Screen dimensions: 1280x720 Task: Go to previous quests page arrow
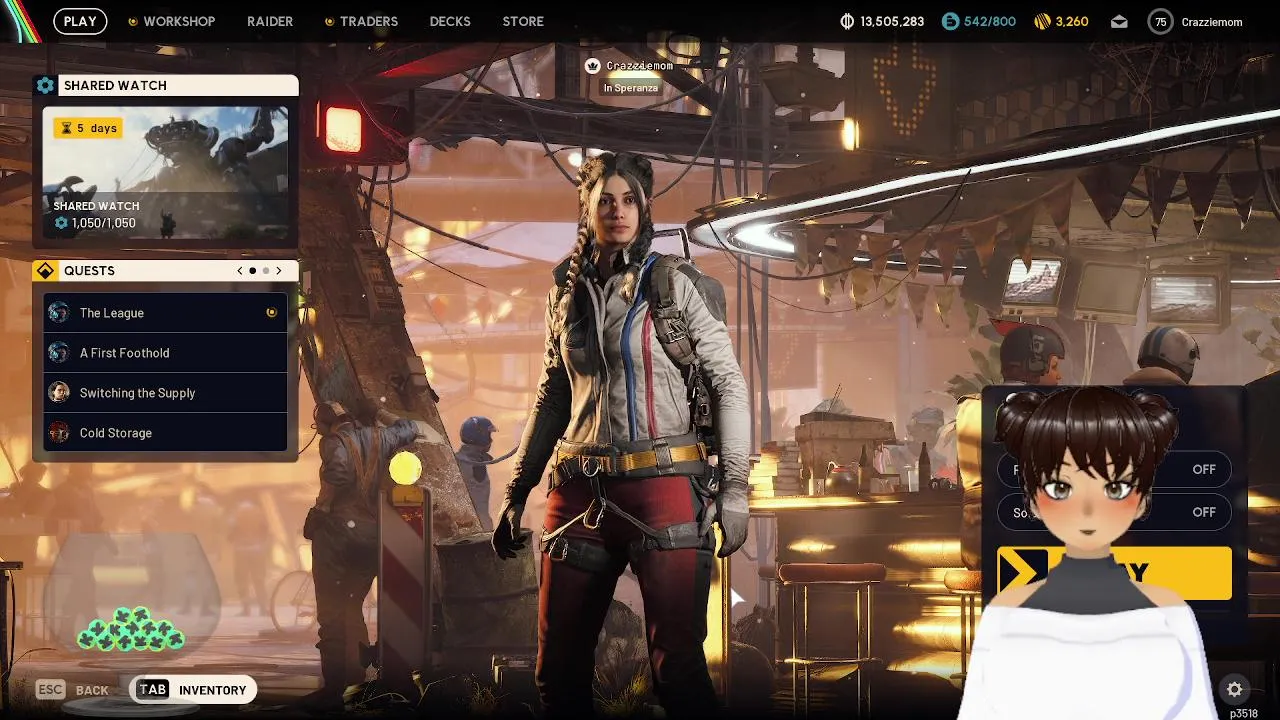[x=240, y=271]
